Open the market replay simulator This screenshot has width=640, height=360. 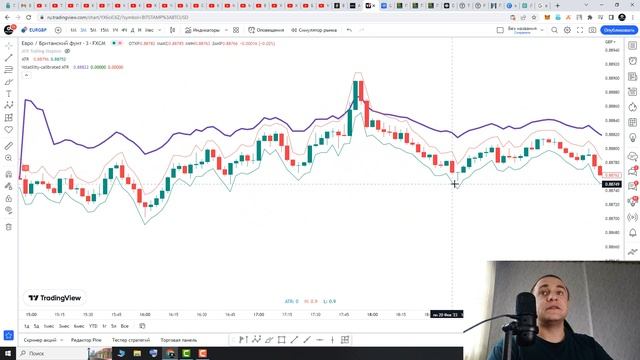[314, 30]
